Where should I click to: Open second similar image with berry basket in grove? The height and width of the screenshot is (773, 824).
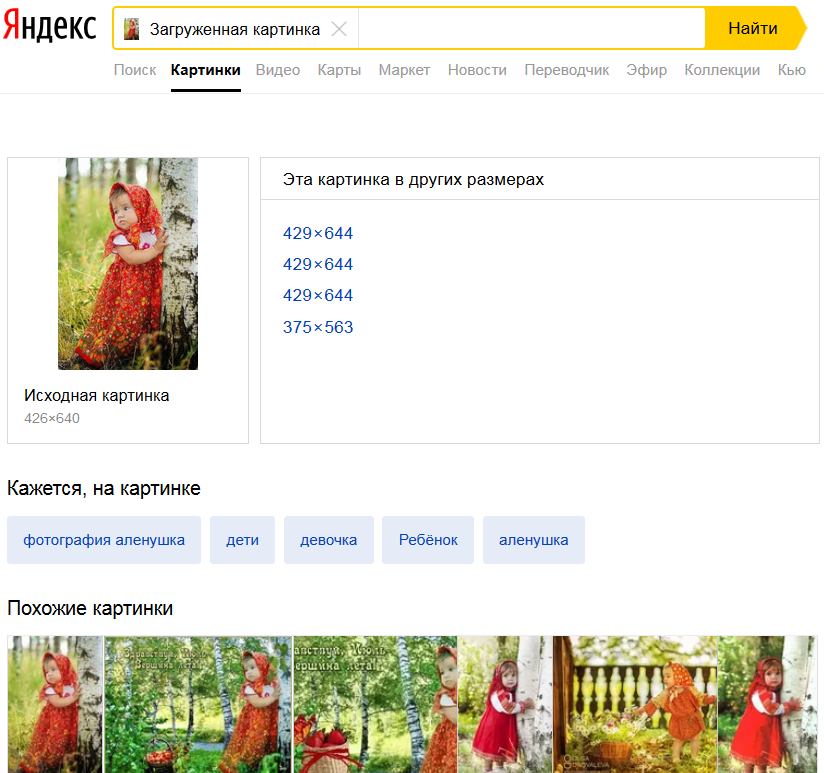(198, 704)
